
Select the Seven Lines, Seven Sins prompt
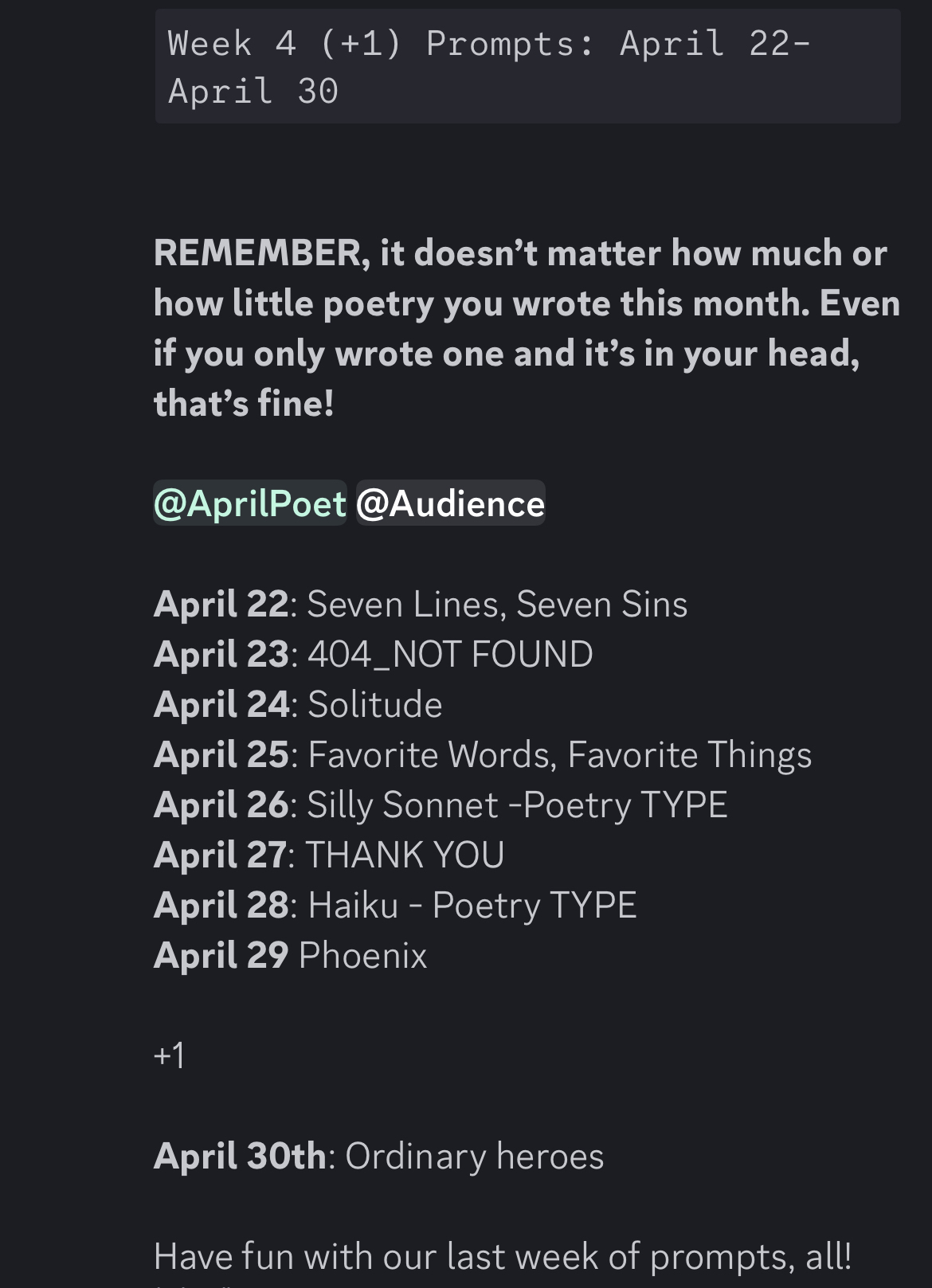click(497, 604)
